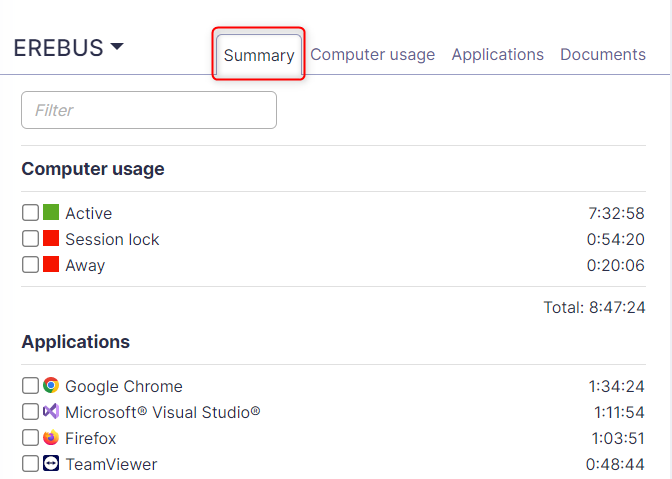Select the Google Chrome checkbox
This screenshot has height=479, width=672.
click(x=30, y=386)
